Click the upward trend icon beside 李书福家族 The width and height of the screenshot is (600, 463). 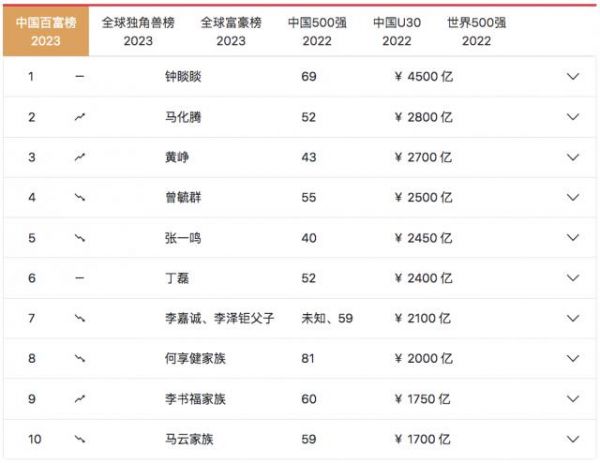(80, 399)
